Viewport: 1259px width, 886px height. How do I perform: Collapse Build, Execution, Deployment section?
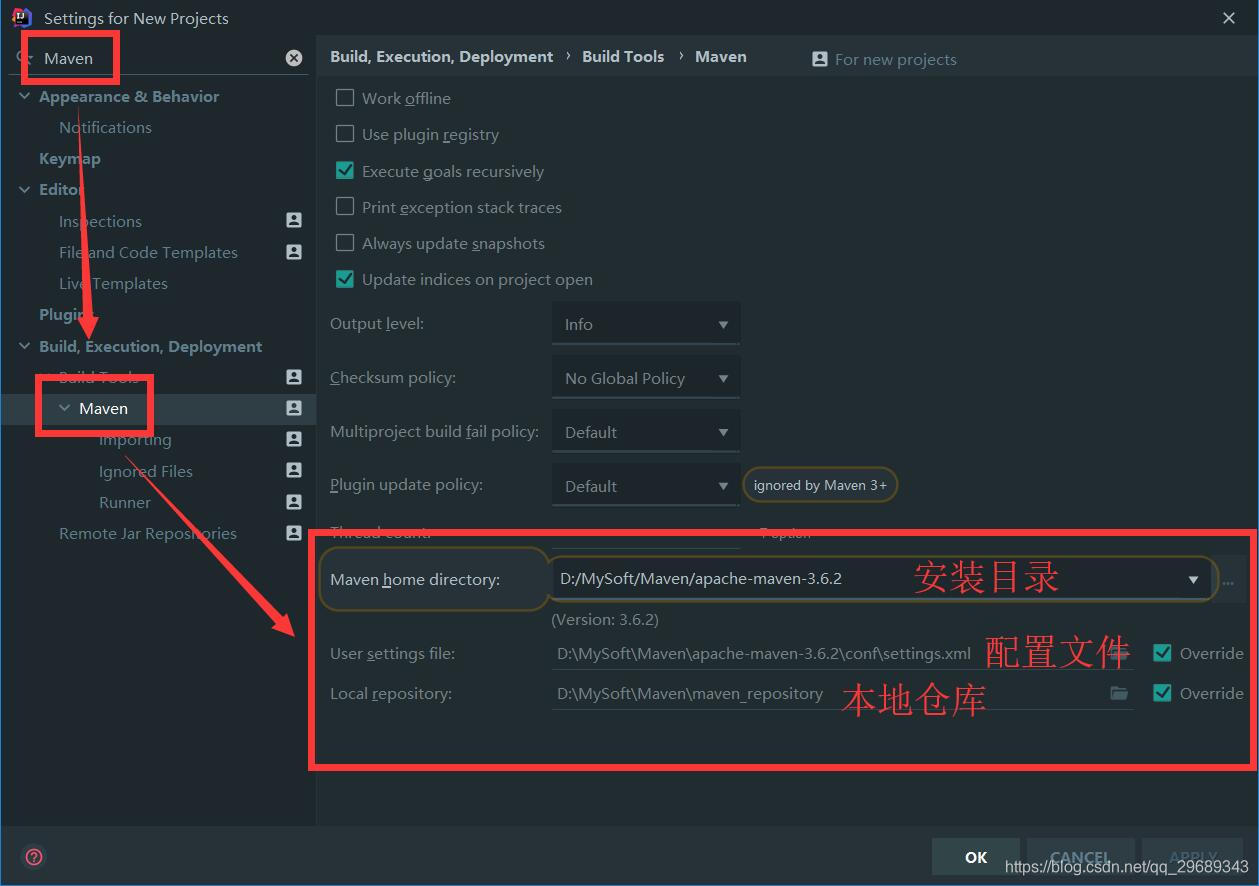click(x=25, y=346)
